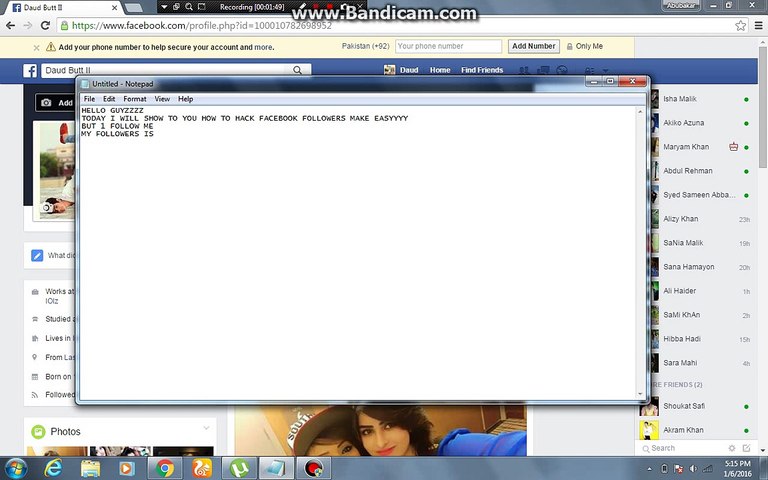The image size is (768, 480).
Task: Open chat settings gear icon
Action: 732,448
